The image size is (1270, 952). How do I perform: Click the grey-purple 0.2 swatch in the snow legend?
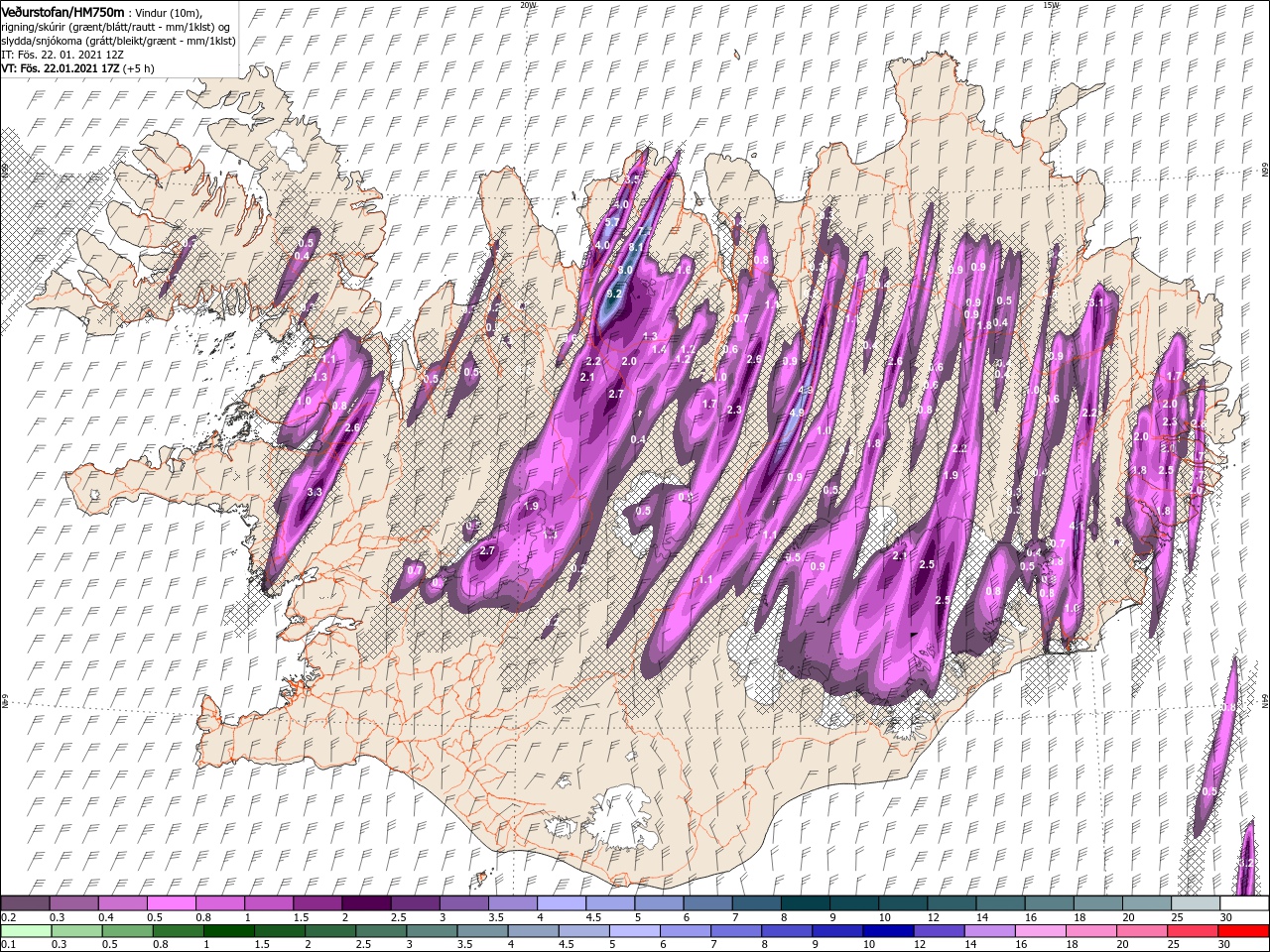coord(25,903)
